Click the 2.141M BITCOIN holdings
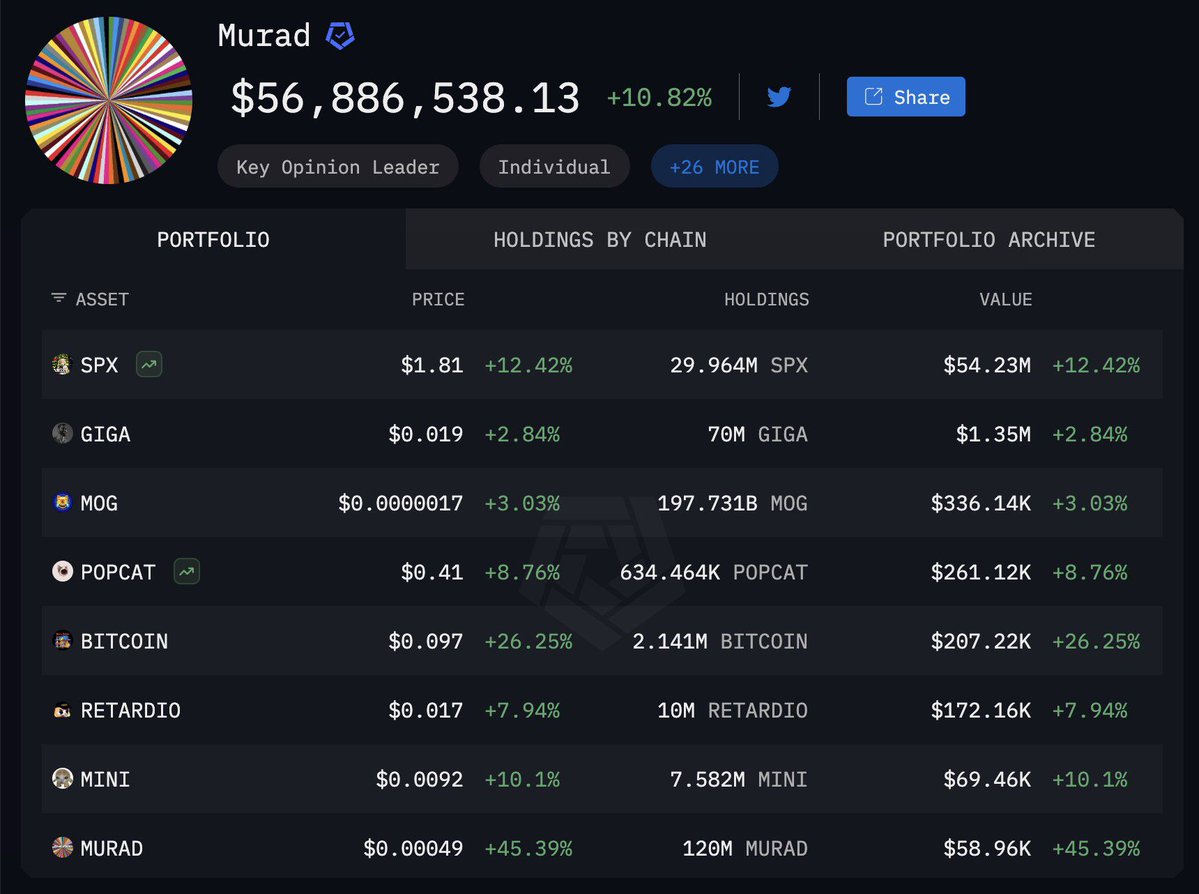Image resolution: width=1199 pixels, height=894 pixels. tap(720, 641)
